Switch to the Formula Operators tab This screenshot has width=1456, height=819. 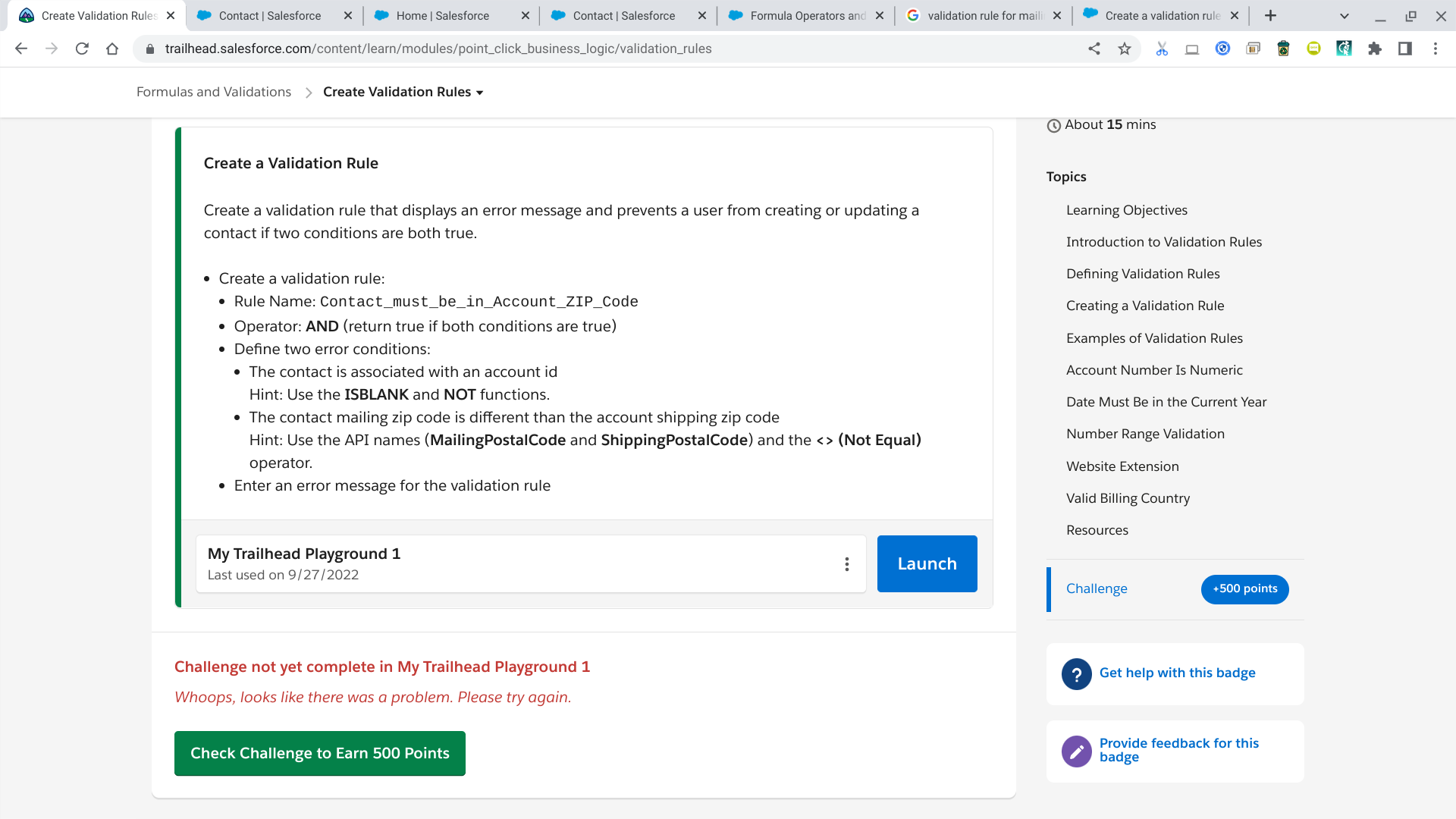(x=807, y=16)
